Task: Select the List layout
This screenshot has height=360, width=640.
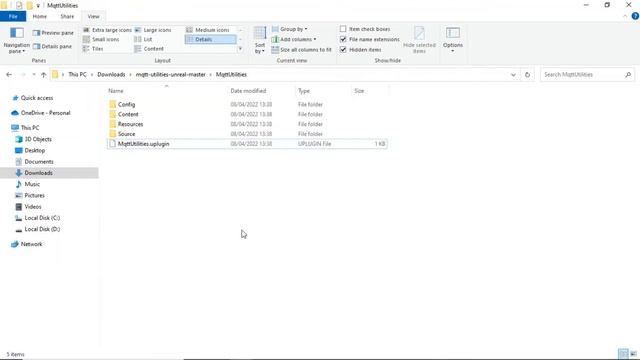Action: click(143, 40)
